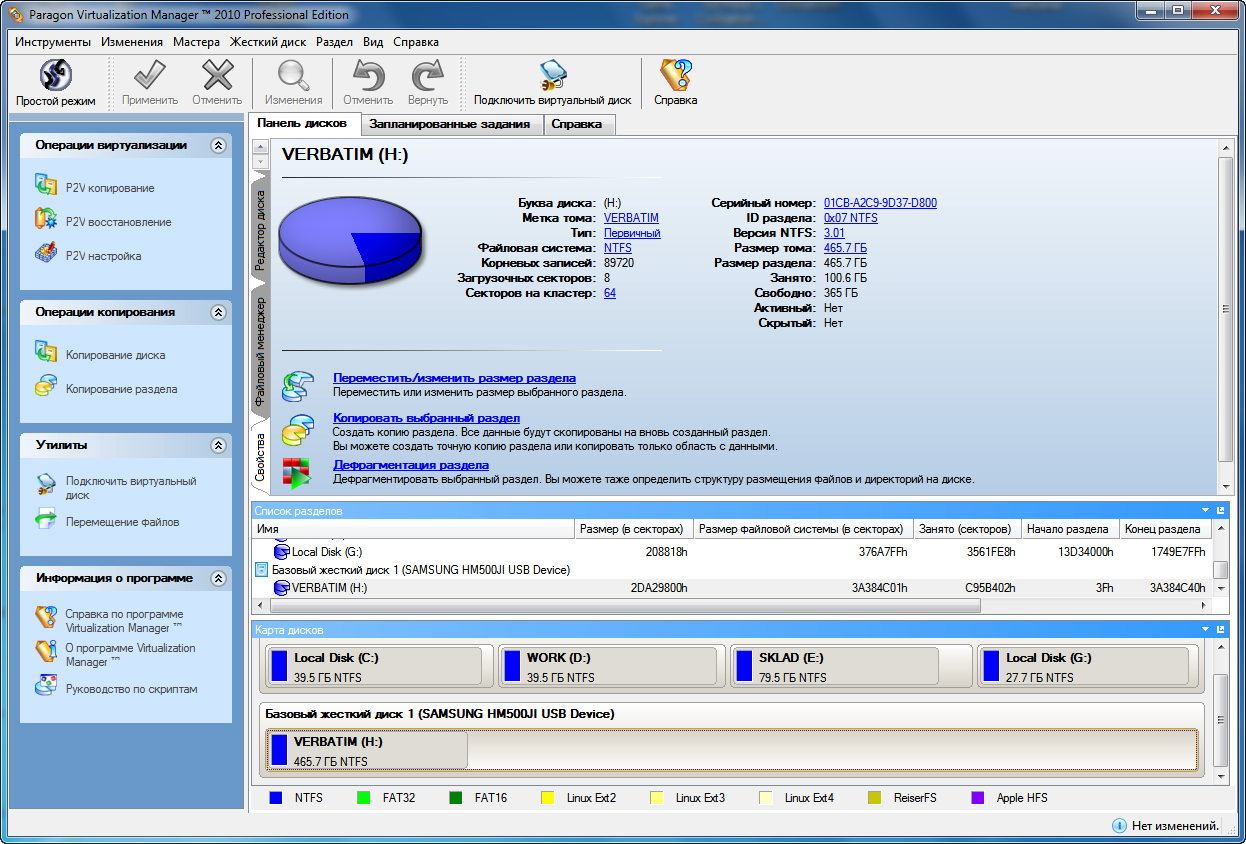Image resolution: width=1246 pixels, height=844 pixels.
Task: Collapse Информация о программе panel
Action: point(218,578)
